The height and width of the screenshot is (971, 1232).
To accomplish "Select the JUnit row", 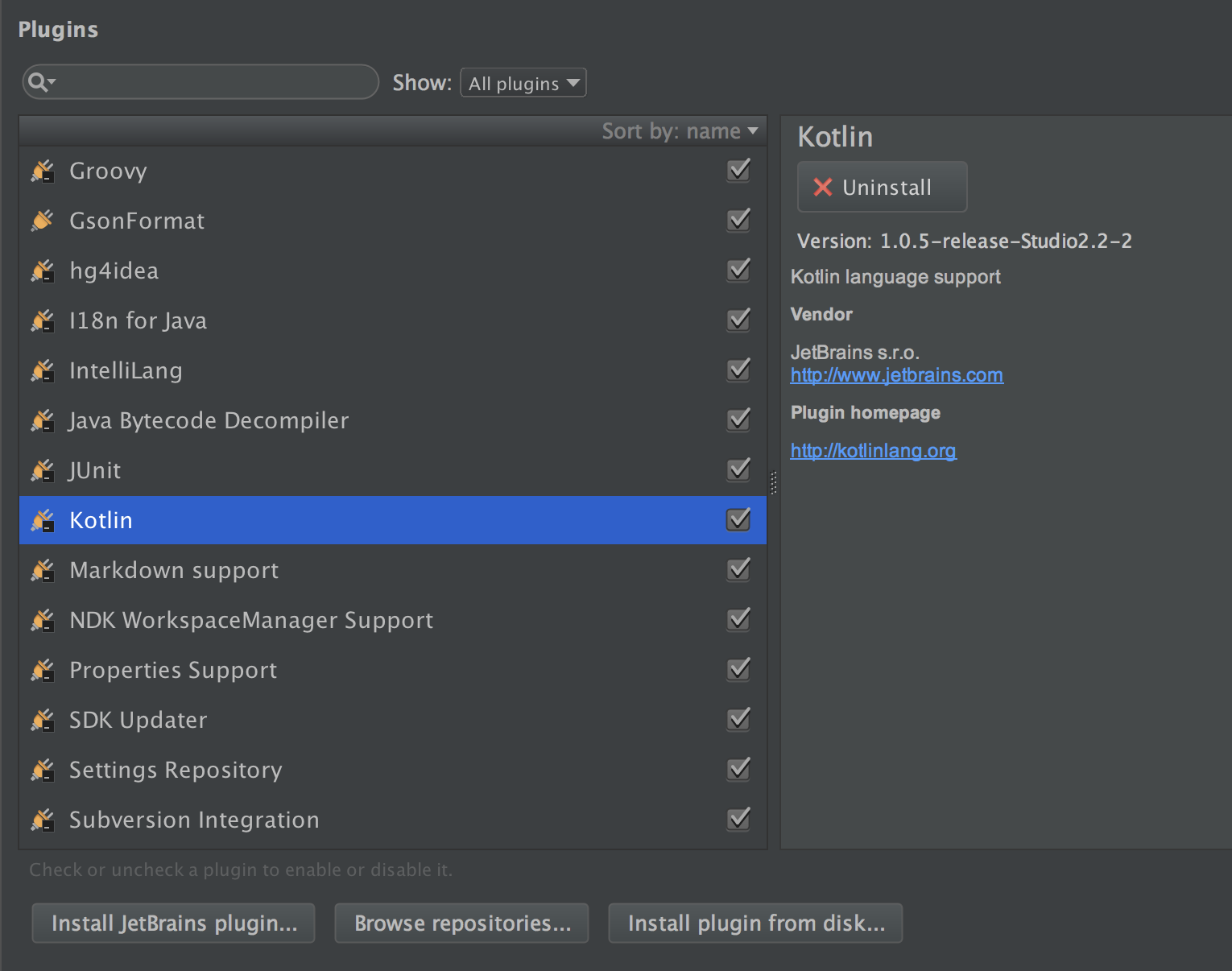I will (x=393, y=470).
